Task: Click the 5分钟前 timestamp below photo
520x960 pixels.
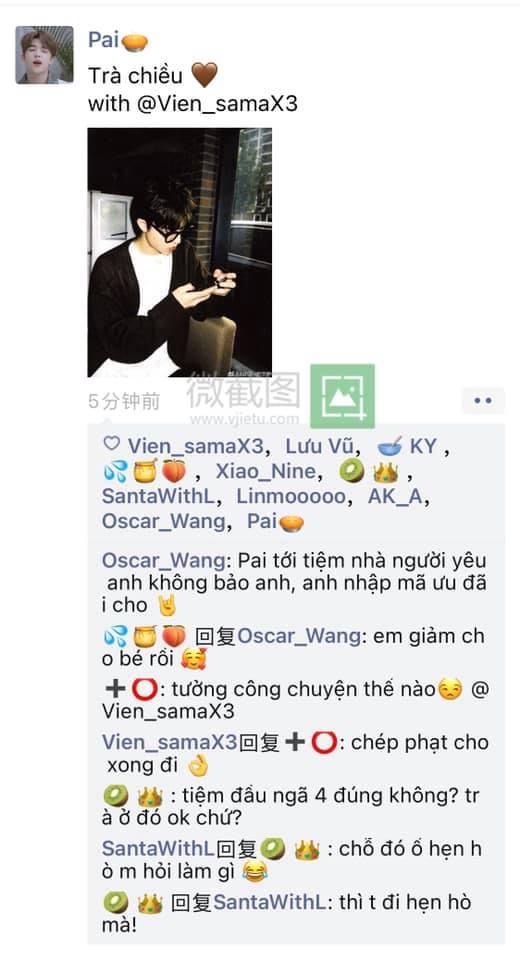Action: coord(124,402)
